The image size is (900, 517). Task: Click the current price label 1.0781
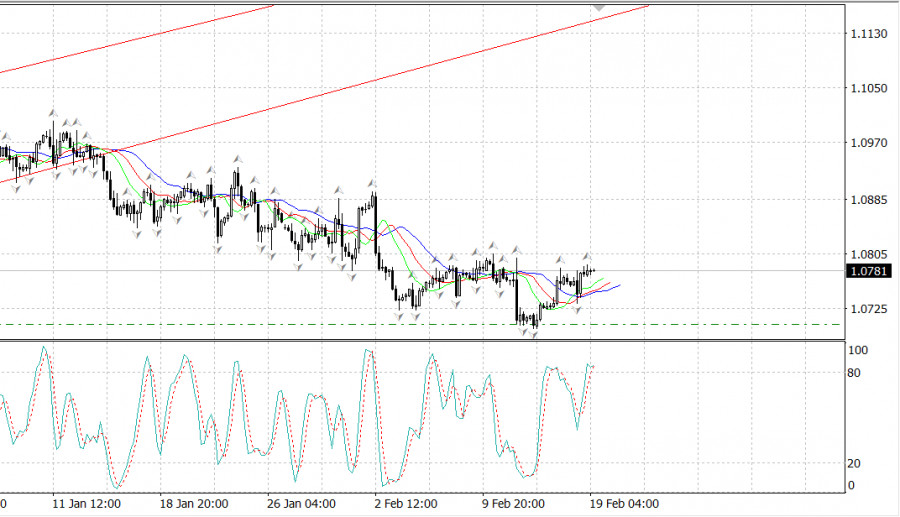[868, 271]
